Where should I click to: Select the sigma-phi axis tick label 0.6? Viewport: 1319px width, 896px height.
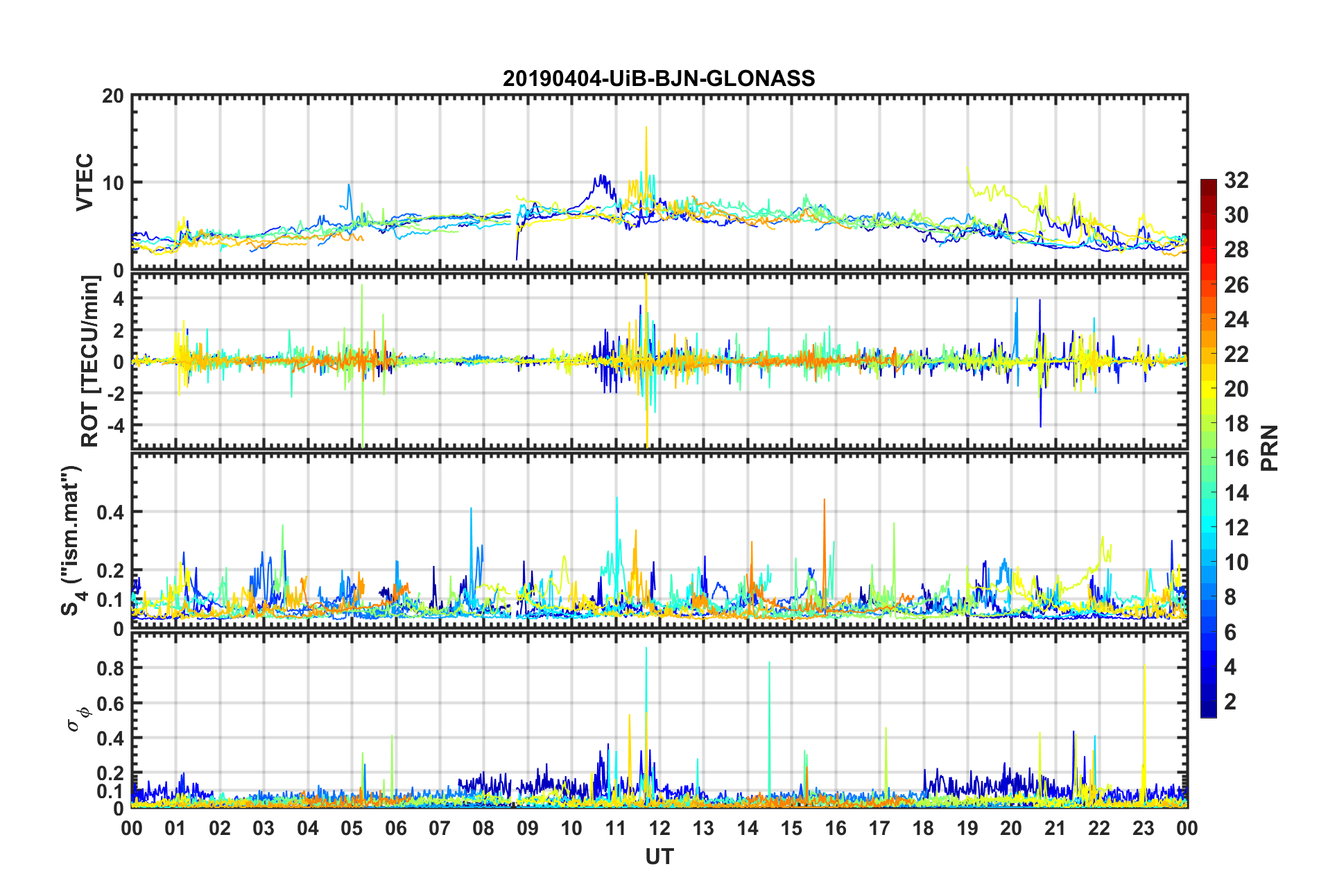pos(110,703)
